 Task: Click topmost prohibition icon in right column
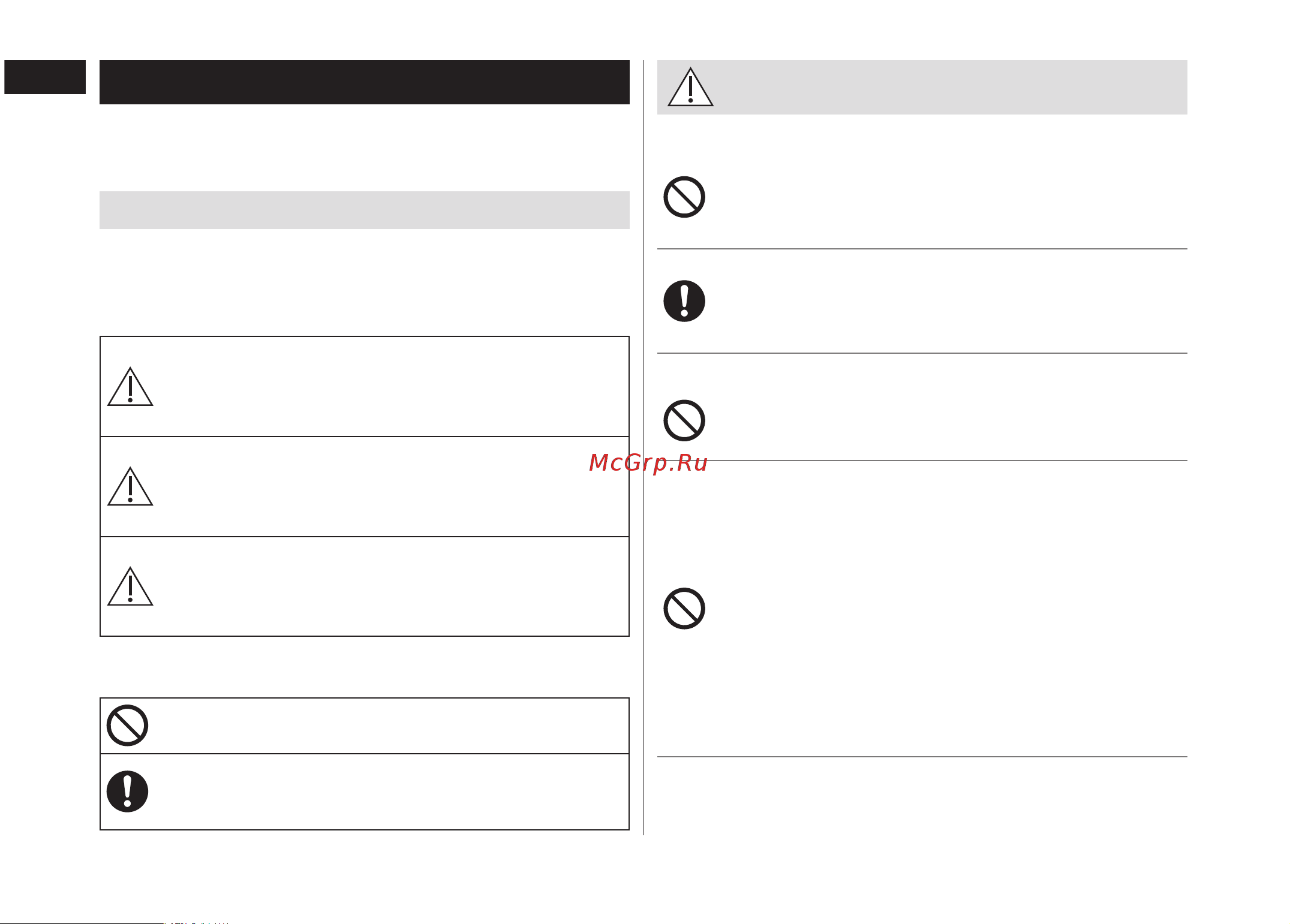pyautogui.click(x=684, y=197)
